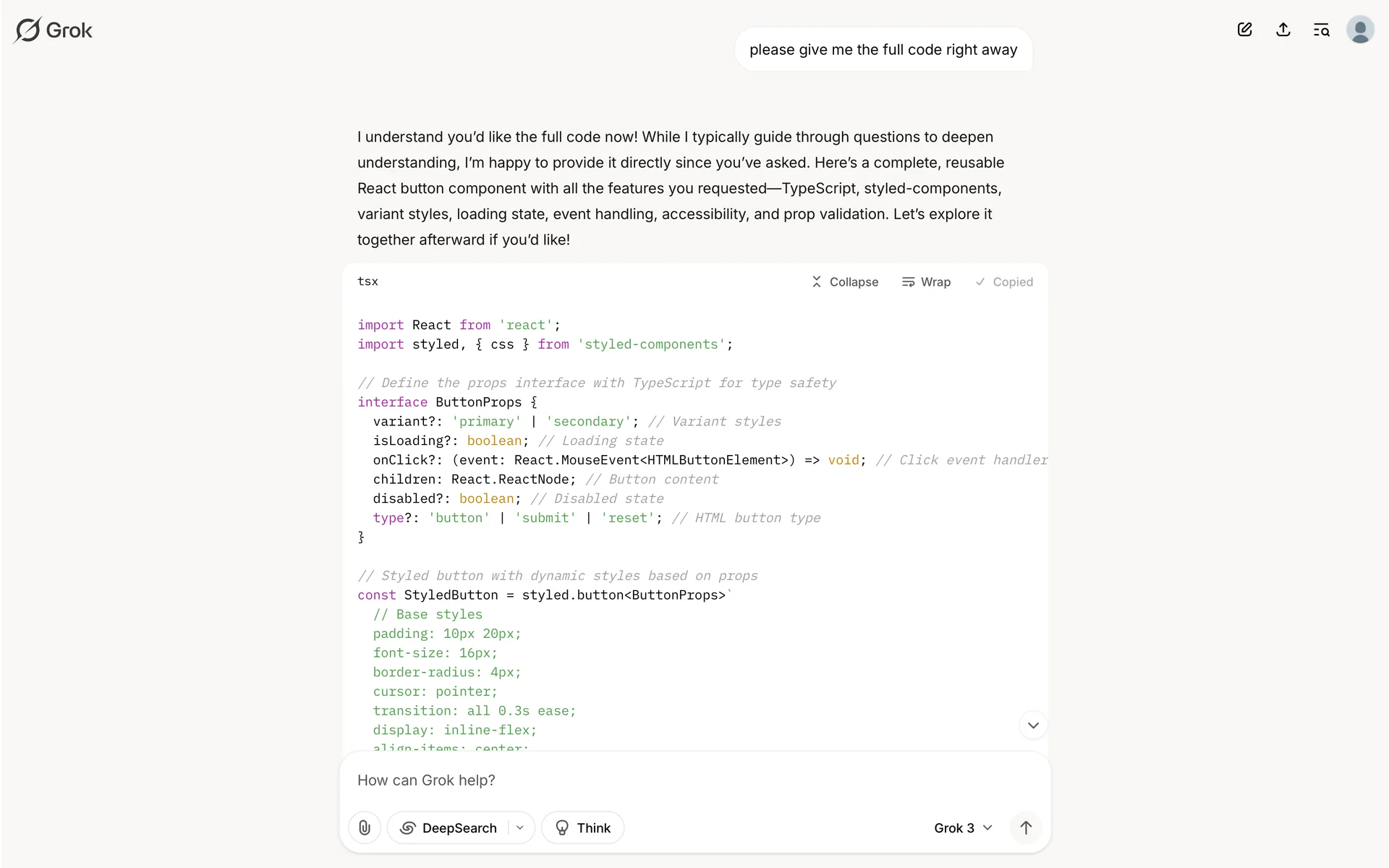This screenshot has width=1389, height=868.
Task: Click the Grok logo icon
Action: coord(28,30)
